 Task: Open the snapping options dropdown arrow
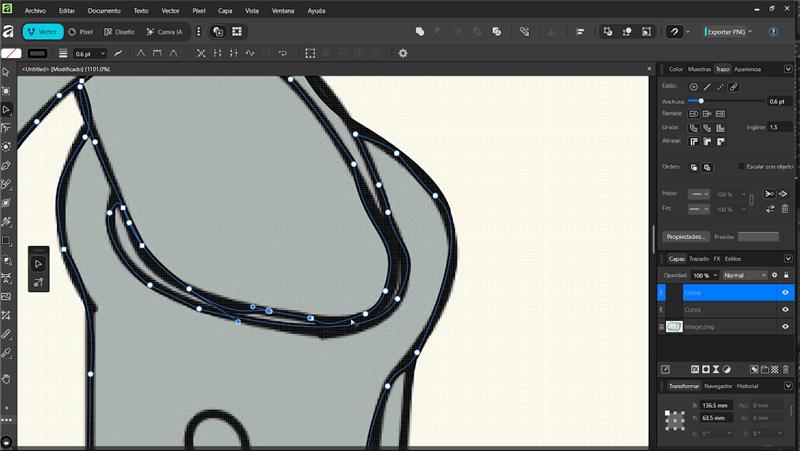pos(688,32)
